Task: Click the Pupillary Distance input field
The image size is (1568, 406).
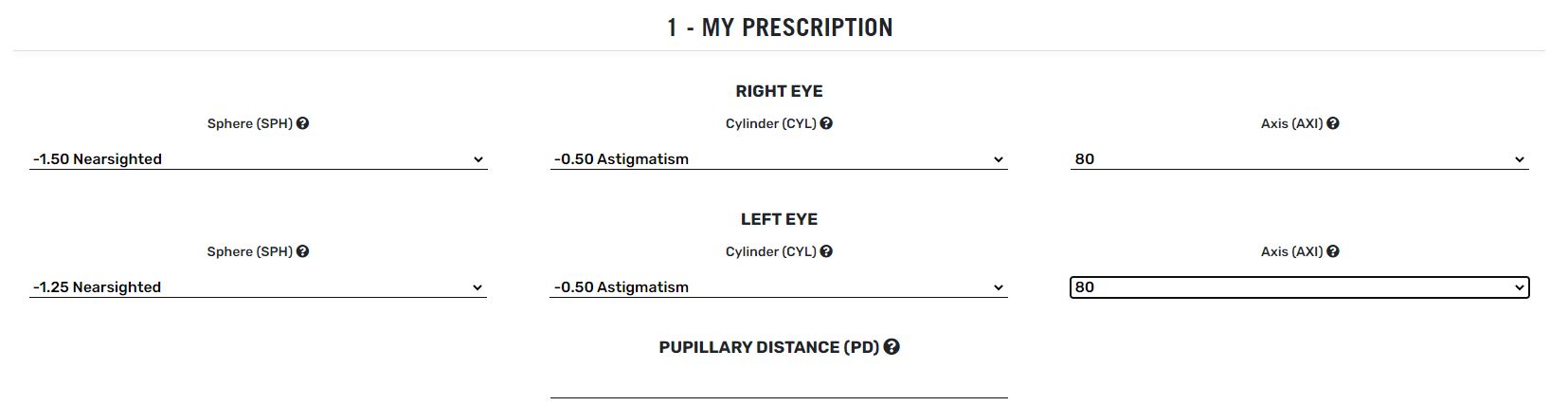Action: (779, 385)
